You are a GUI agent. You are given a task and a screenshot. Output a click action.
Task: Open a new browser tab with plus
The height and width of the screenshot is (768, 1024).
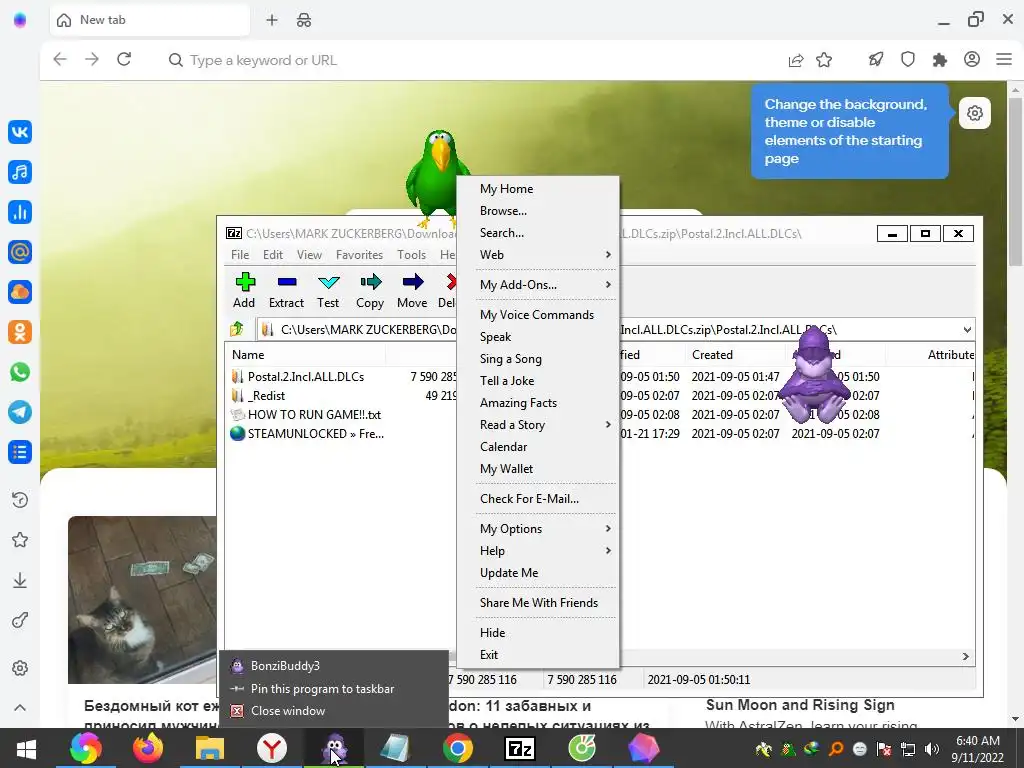click(272, 20)
